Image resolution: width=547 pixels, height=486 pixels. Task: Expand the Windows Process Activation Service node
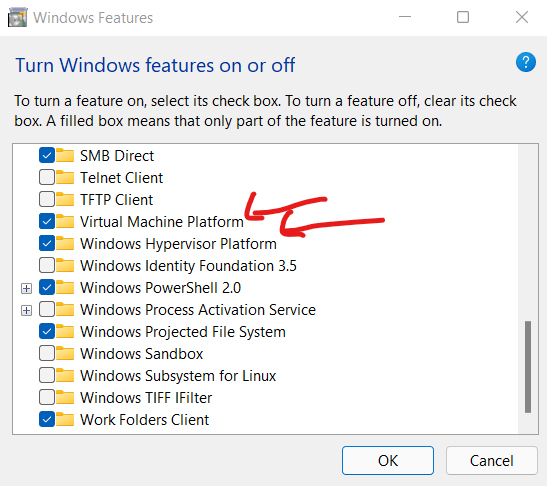[x=27, y=310]
